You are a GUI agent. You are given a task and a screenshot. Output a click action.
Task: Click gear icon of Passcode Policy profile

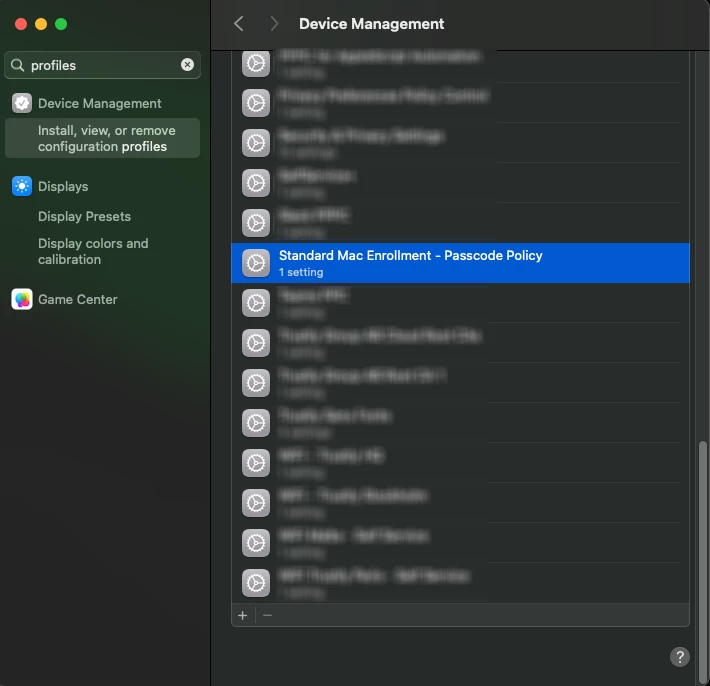point(256,263)
